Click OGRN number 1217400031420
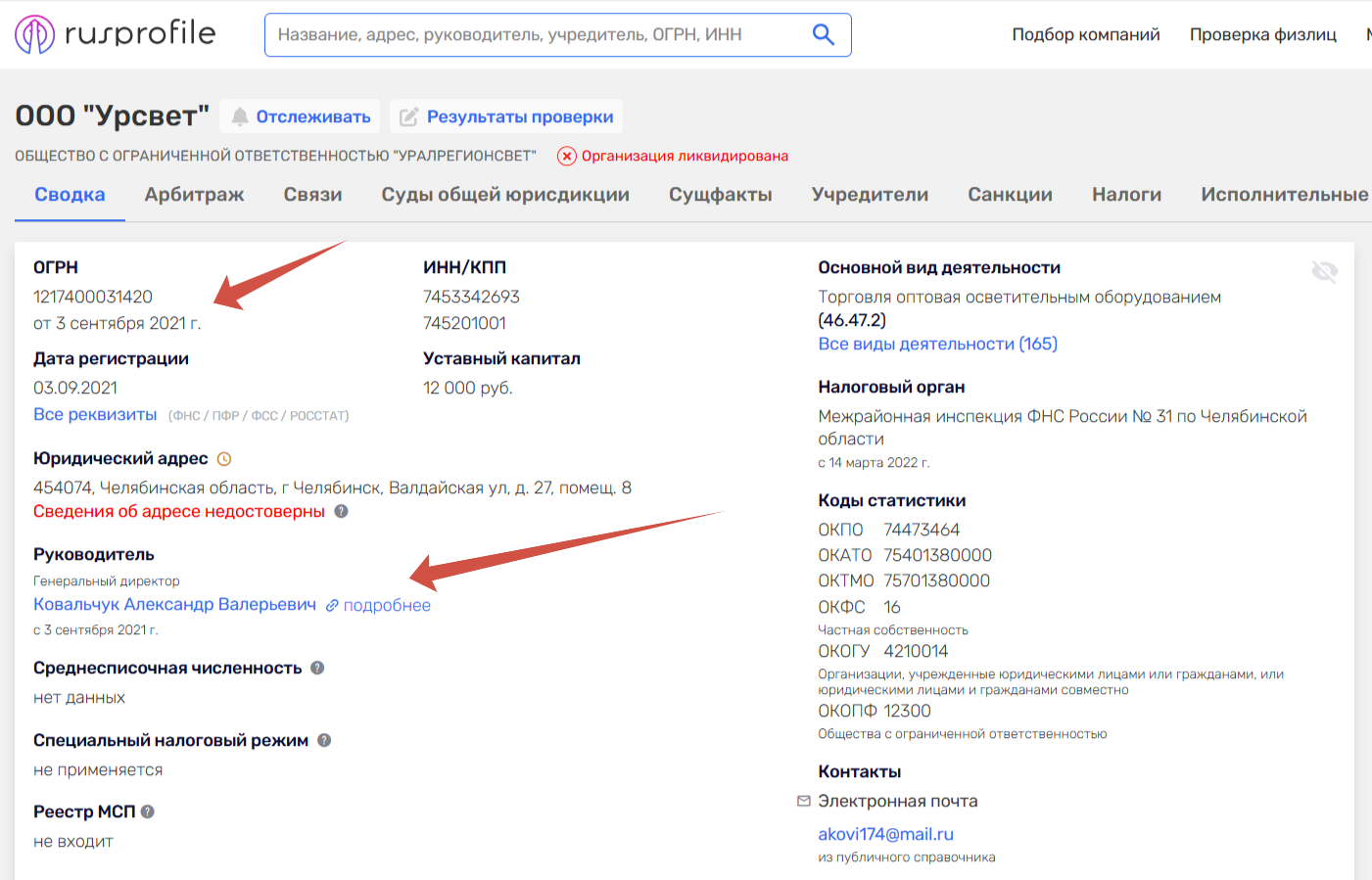Screen dimensions: 1372x880 click(x=93, y=297)
